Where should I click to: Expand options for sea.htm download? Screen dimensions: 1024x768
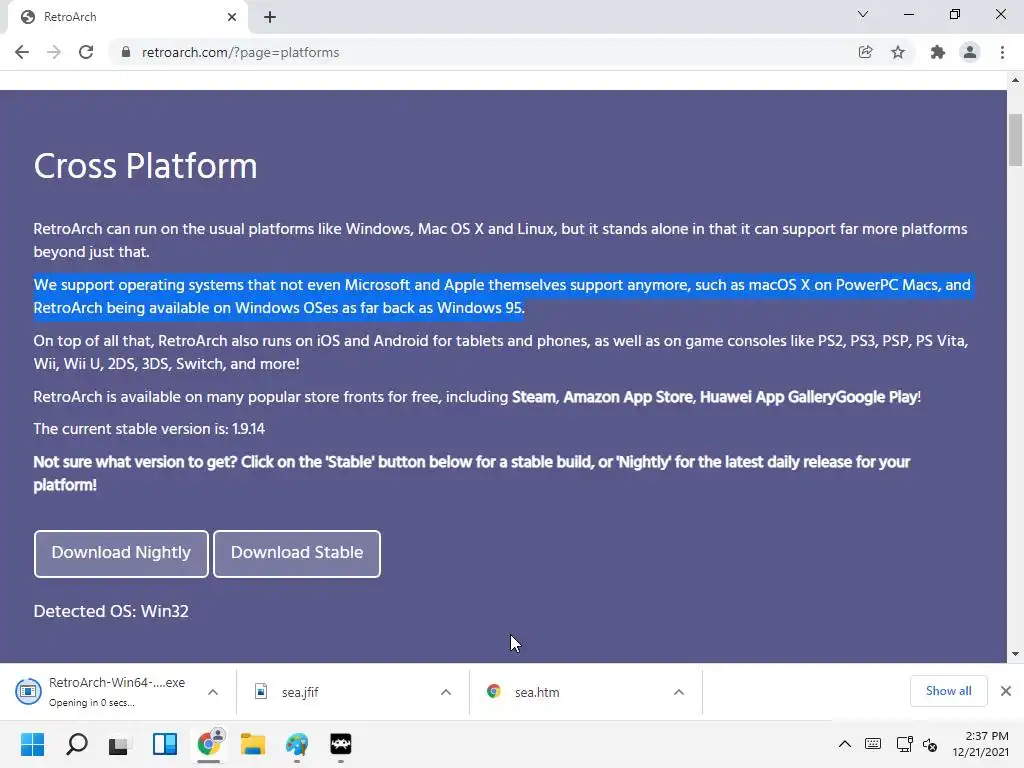pyautogui.click(x=679, y=692)
